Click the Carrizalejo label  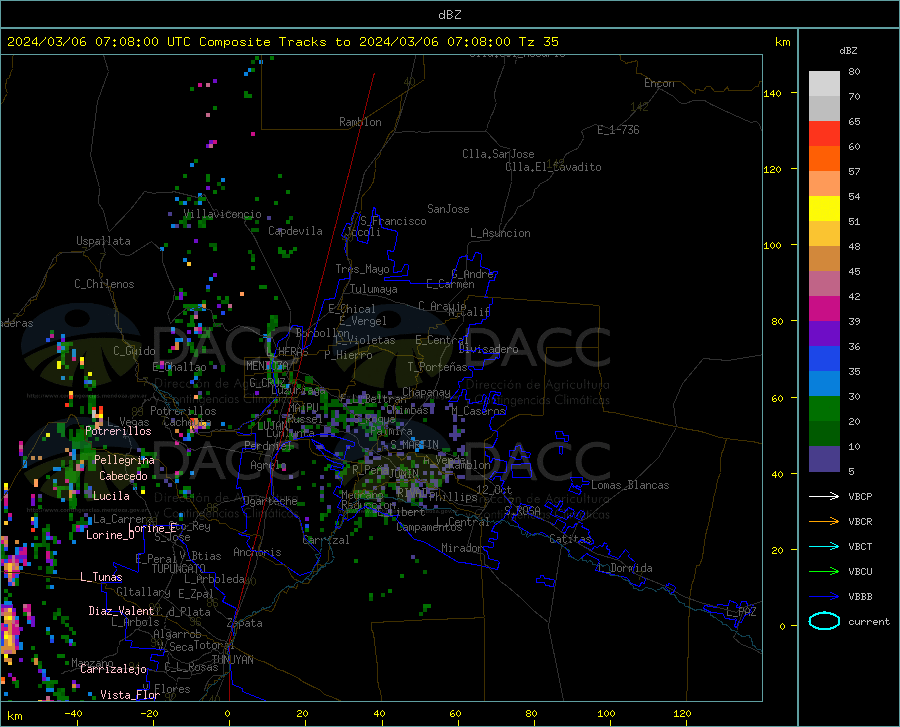(x=113, y=669)
